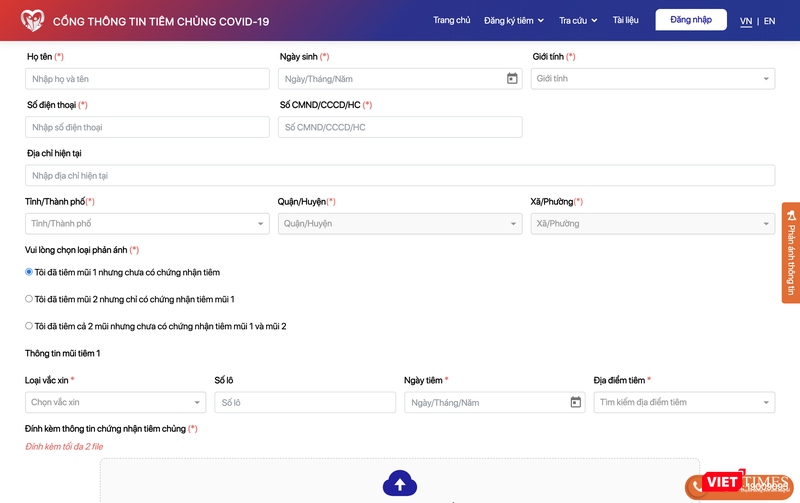Screen dimensions: 800x503
Task: Click the cloud upload icon
Action: tap(399, 483)
